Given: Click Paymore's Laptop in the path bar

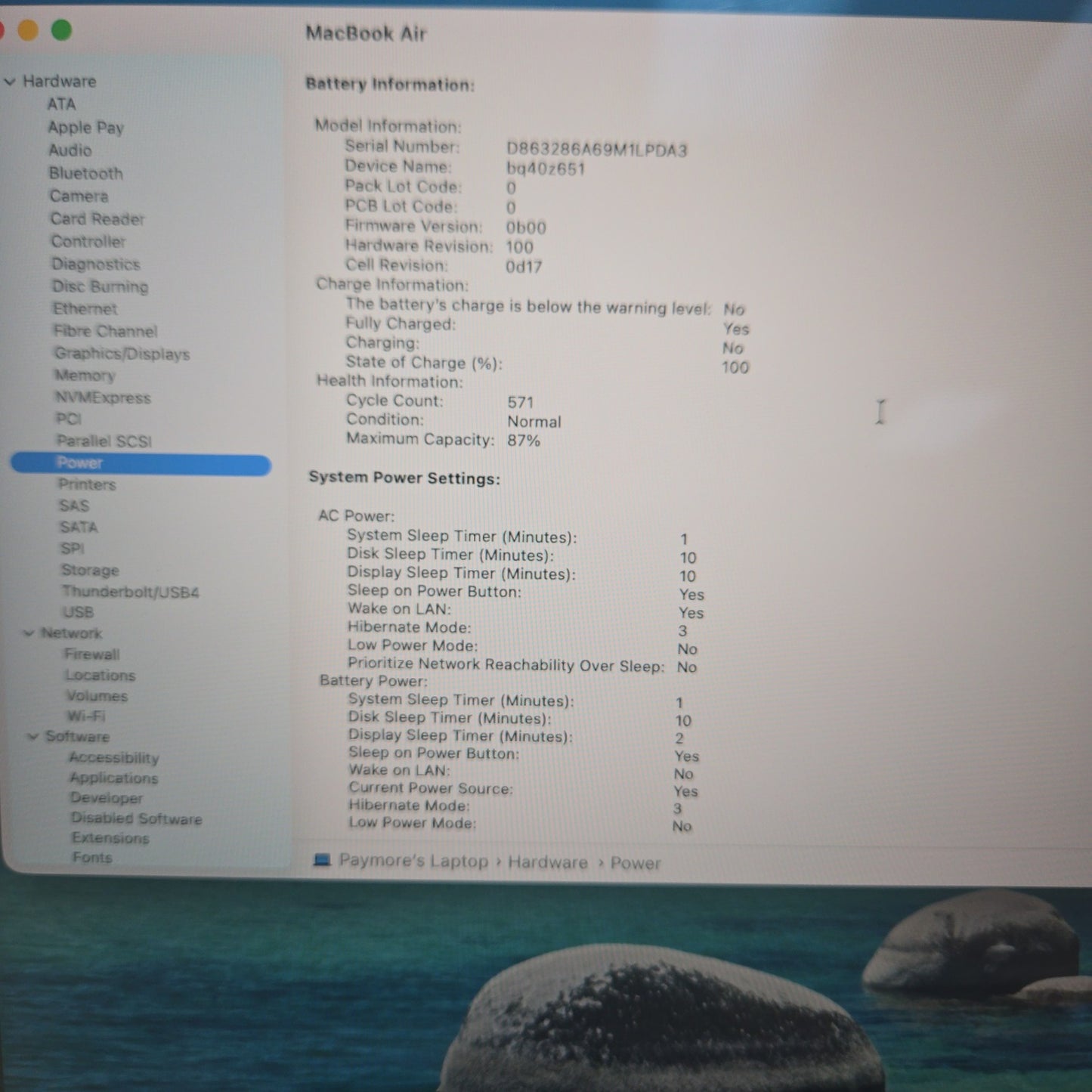Looking at the screenshot, I should click(x=413, y=862).
